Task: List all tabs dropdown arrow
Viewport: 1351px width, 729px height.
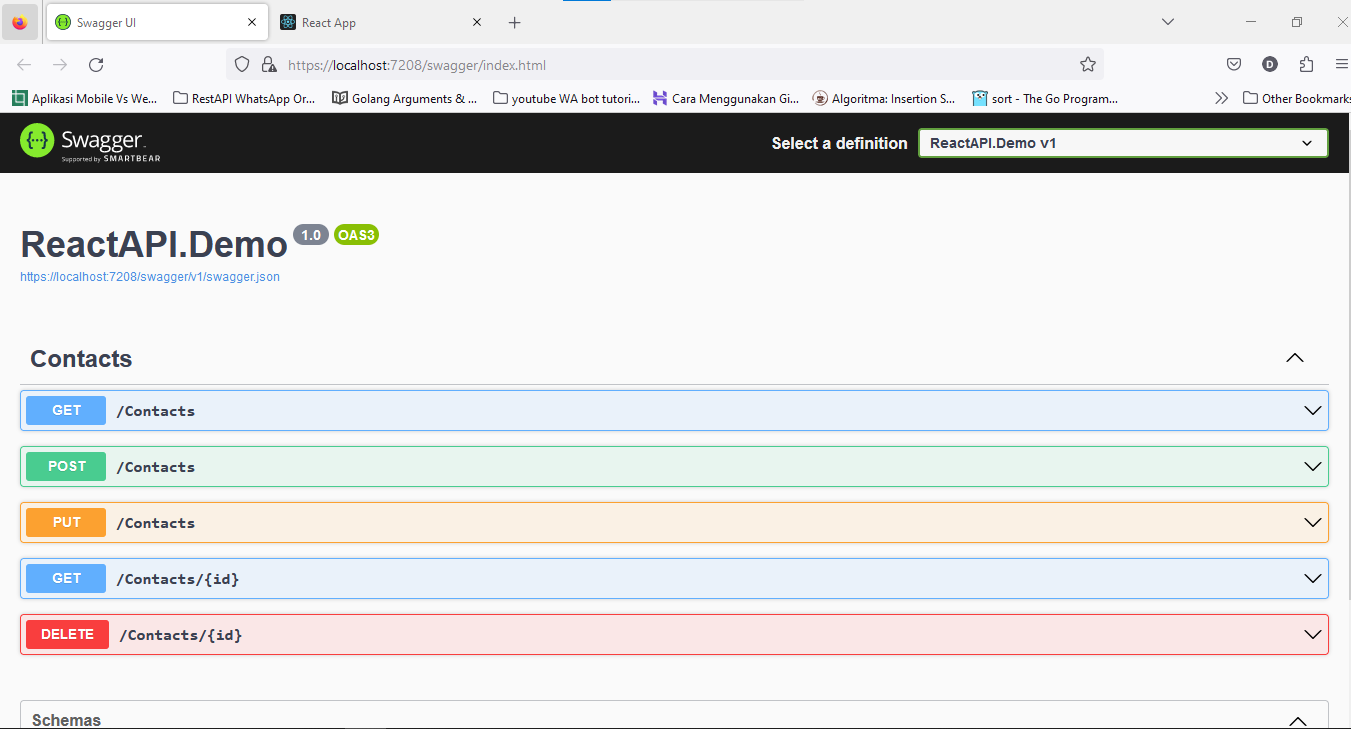Action: (x=1167, y=22)
